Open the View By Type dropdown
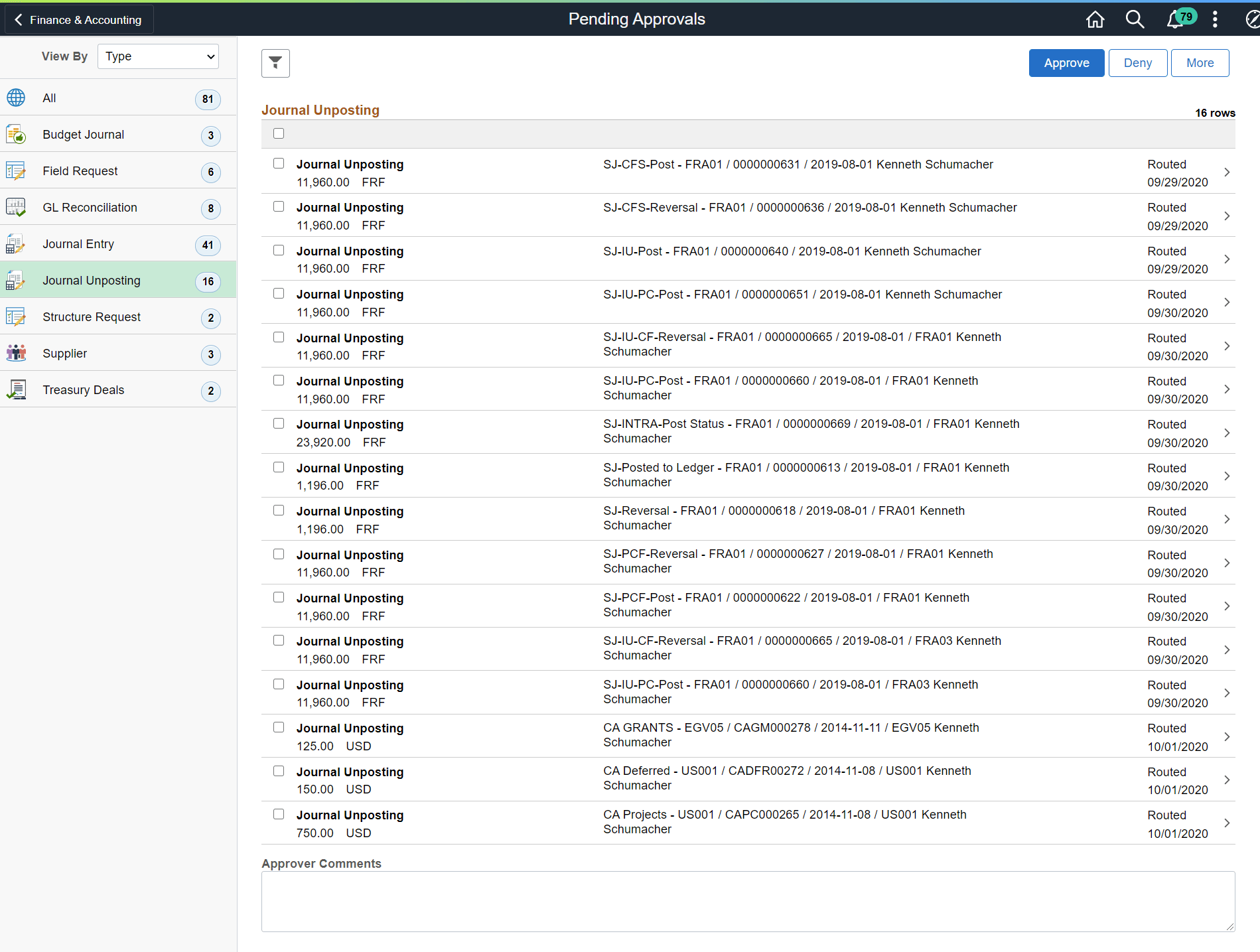 [x=158, y=56]
